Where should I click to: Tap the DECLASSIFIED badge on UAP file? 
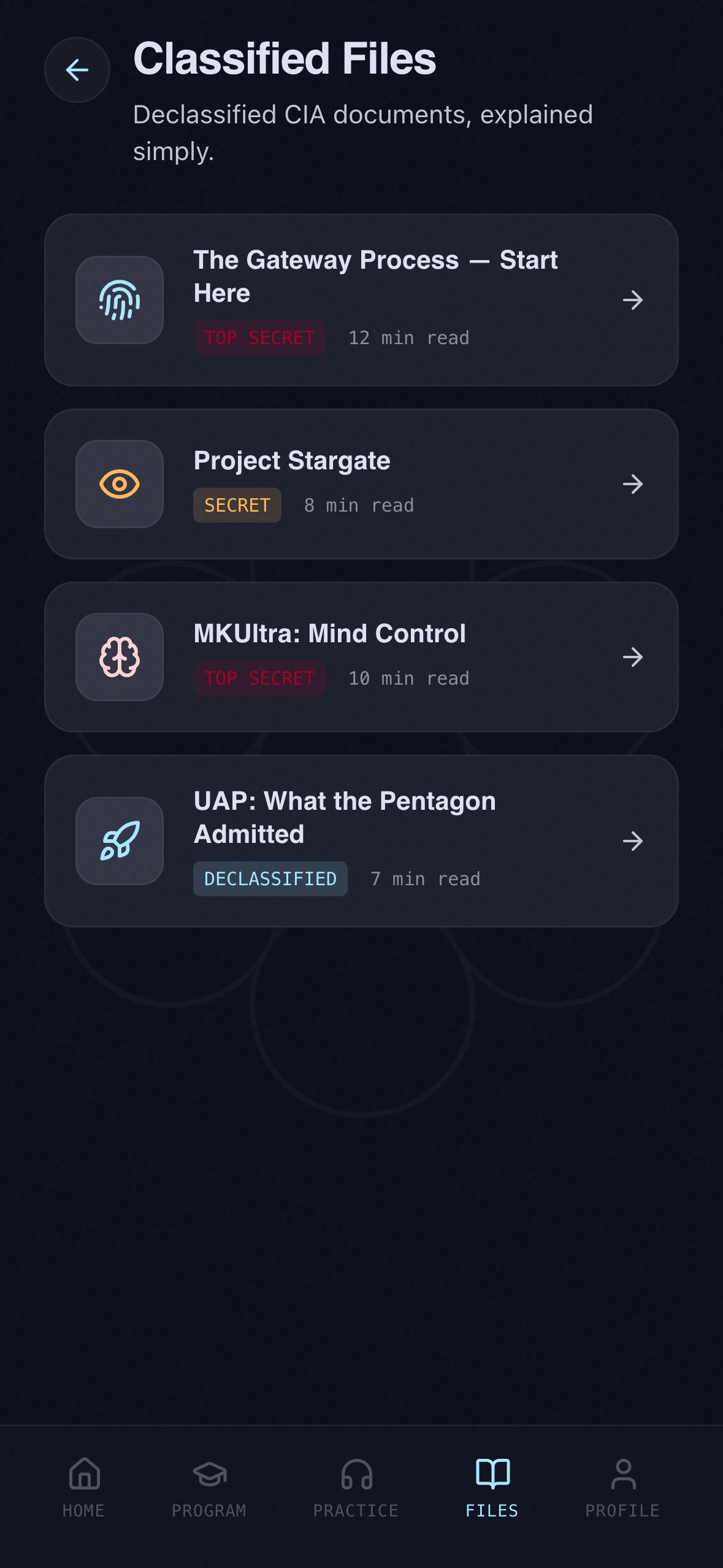pos(270,879)
